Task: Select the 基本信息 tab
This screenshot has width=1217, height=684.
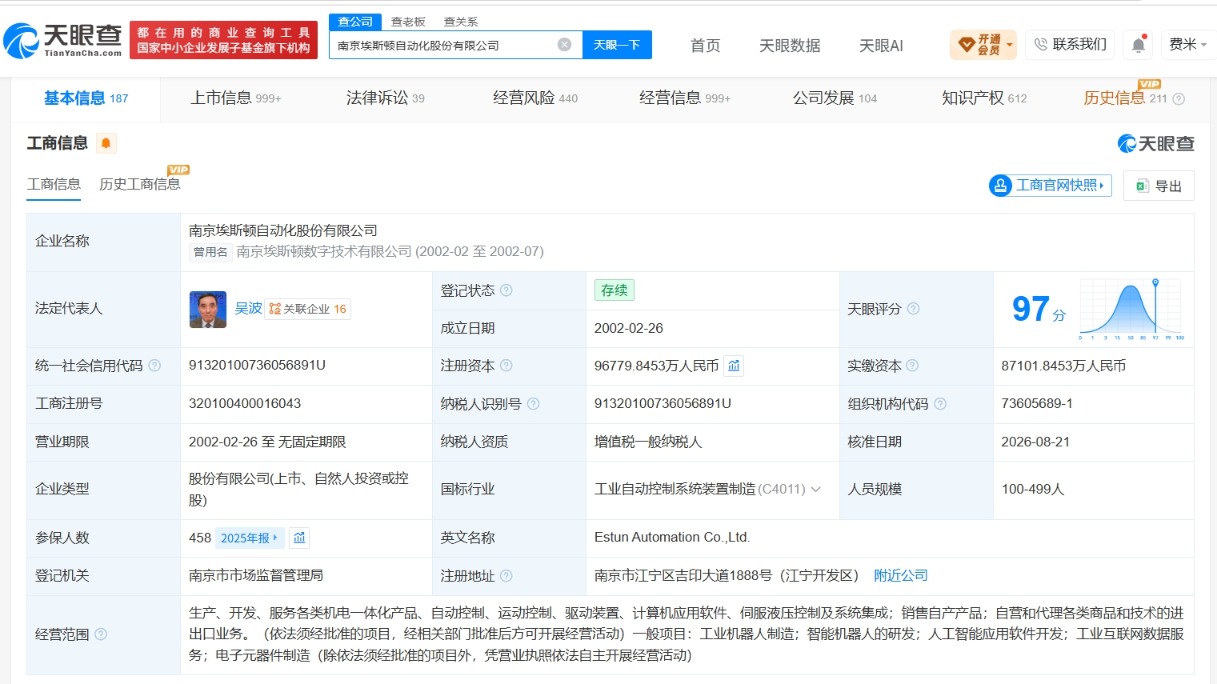Action: coord(86,98)
